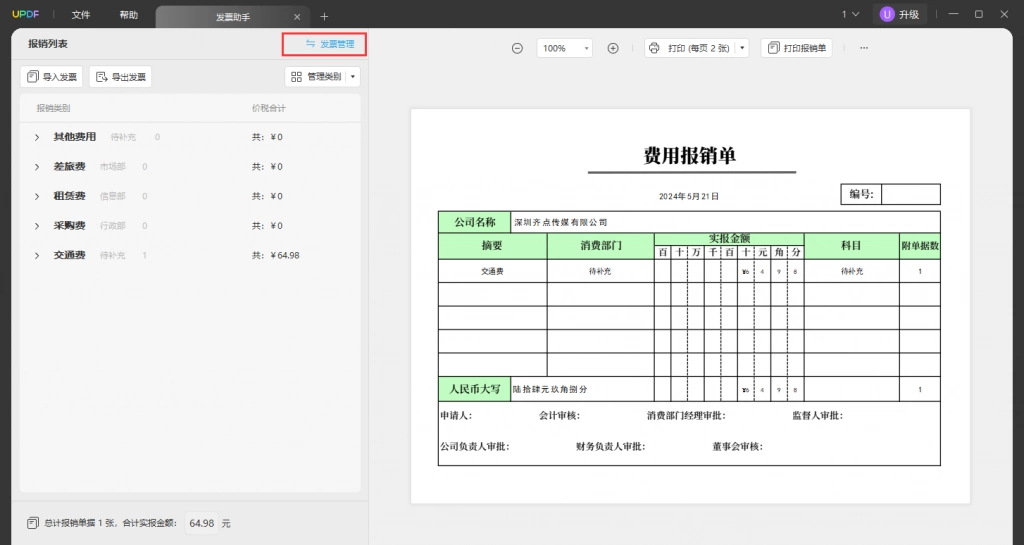Select the 差旅费 row label
The width and height of the screenshot is (1024, 545).
(x=69, y=166)
